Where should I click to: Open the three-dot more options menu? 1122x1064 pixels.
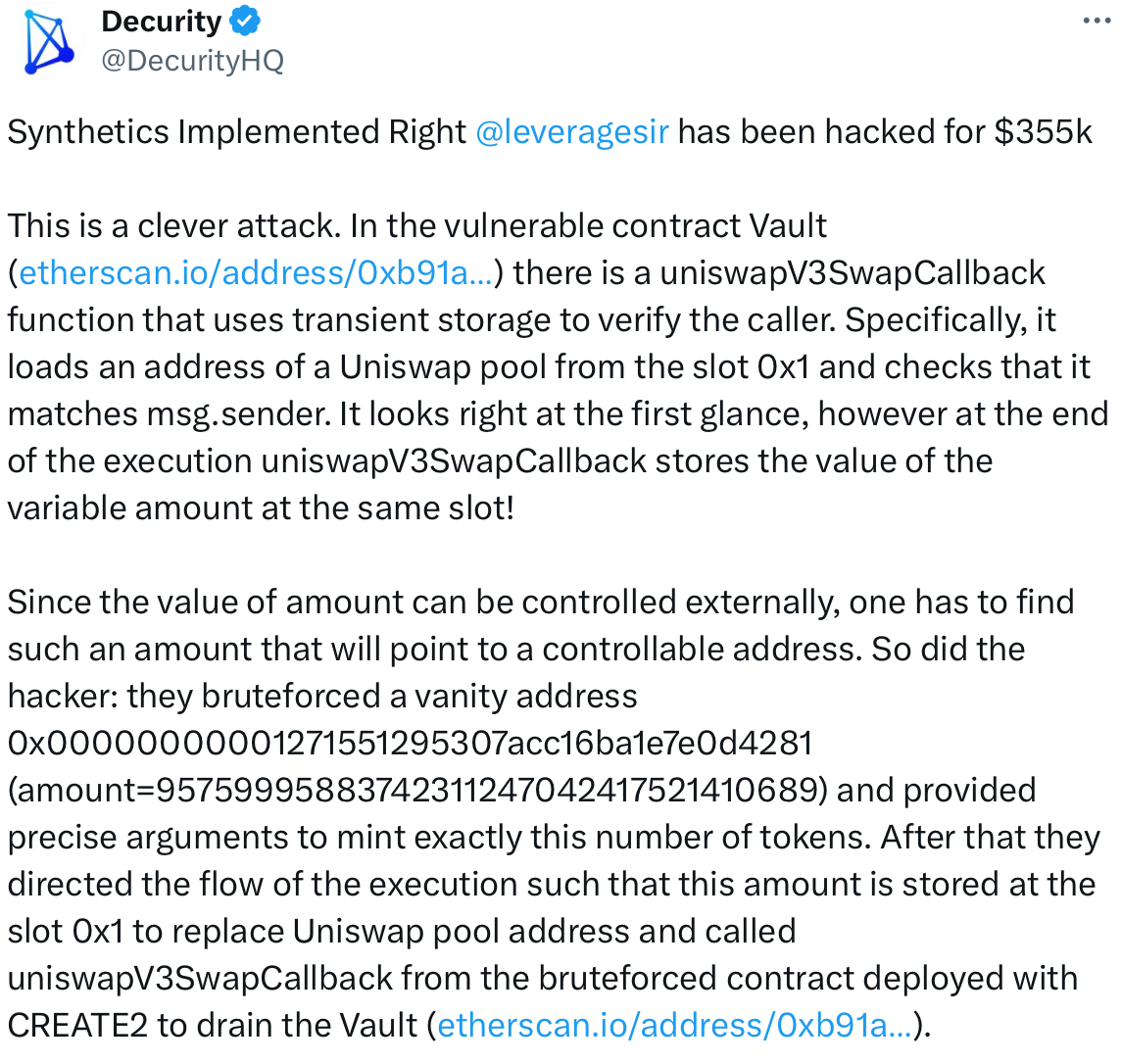(1096, 21)
